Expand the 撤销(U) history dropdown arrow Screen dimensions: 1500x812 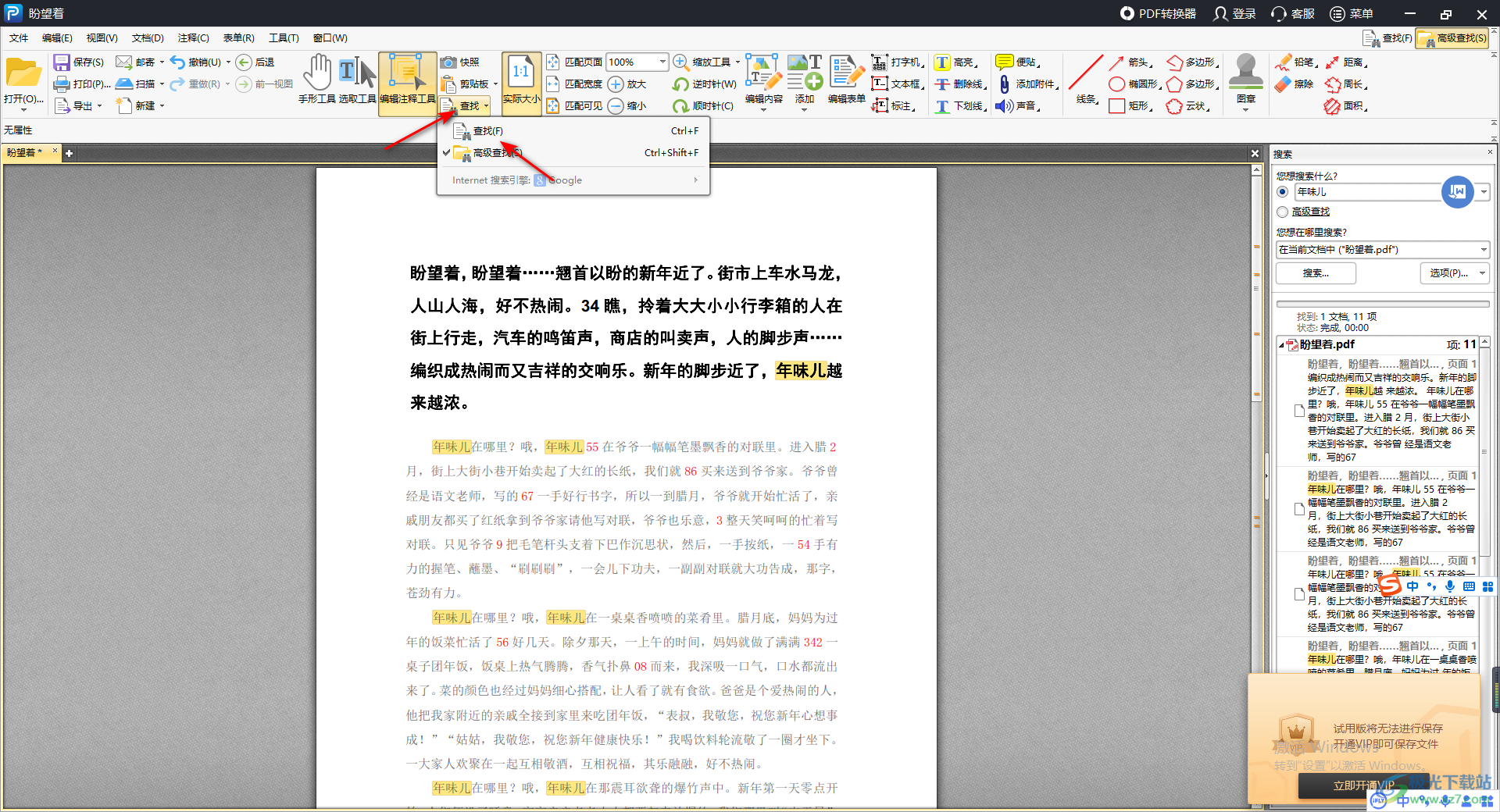pos(228,62)
